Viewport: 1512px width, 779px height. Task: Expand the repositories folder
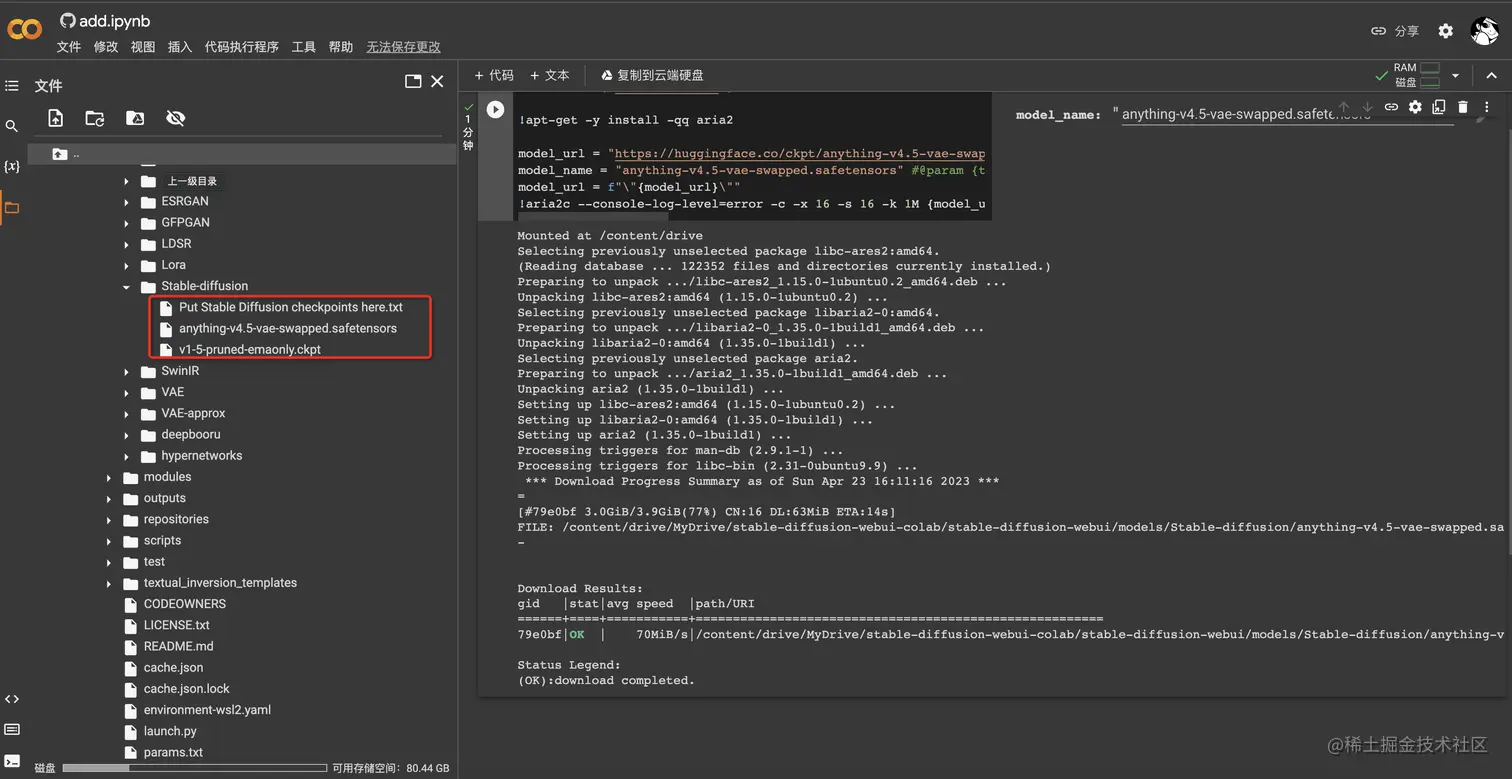[108, 520]
